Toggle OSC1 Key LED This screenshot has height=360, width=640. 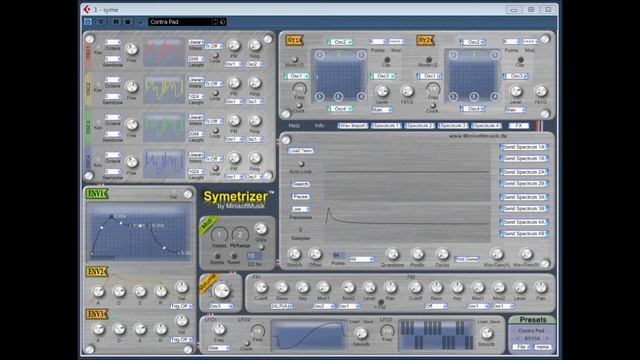(x=98, y=48)
